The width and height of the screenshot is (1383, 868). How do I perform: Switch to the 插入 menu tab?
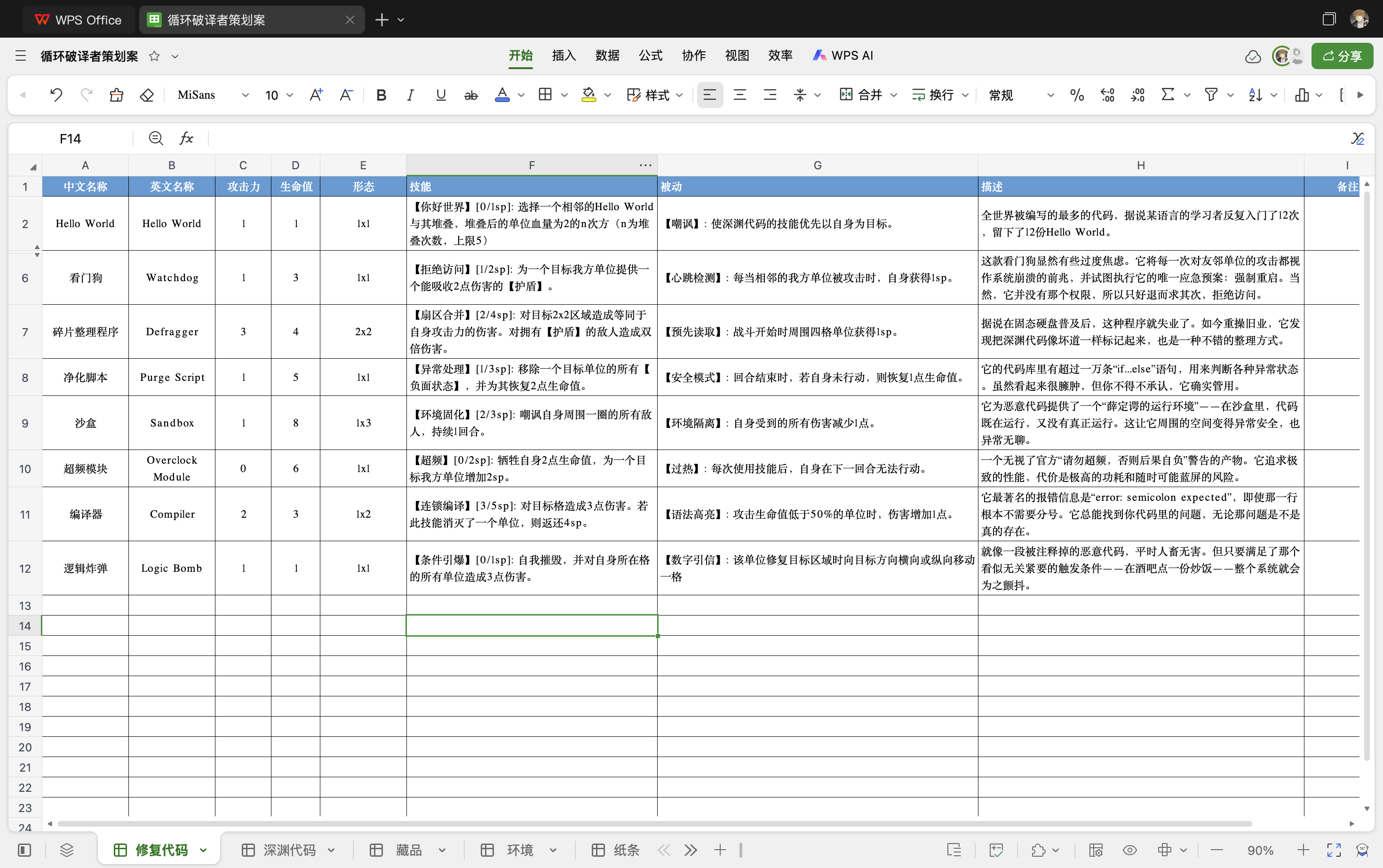pos(564,55)
